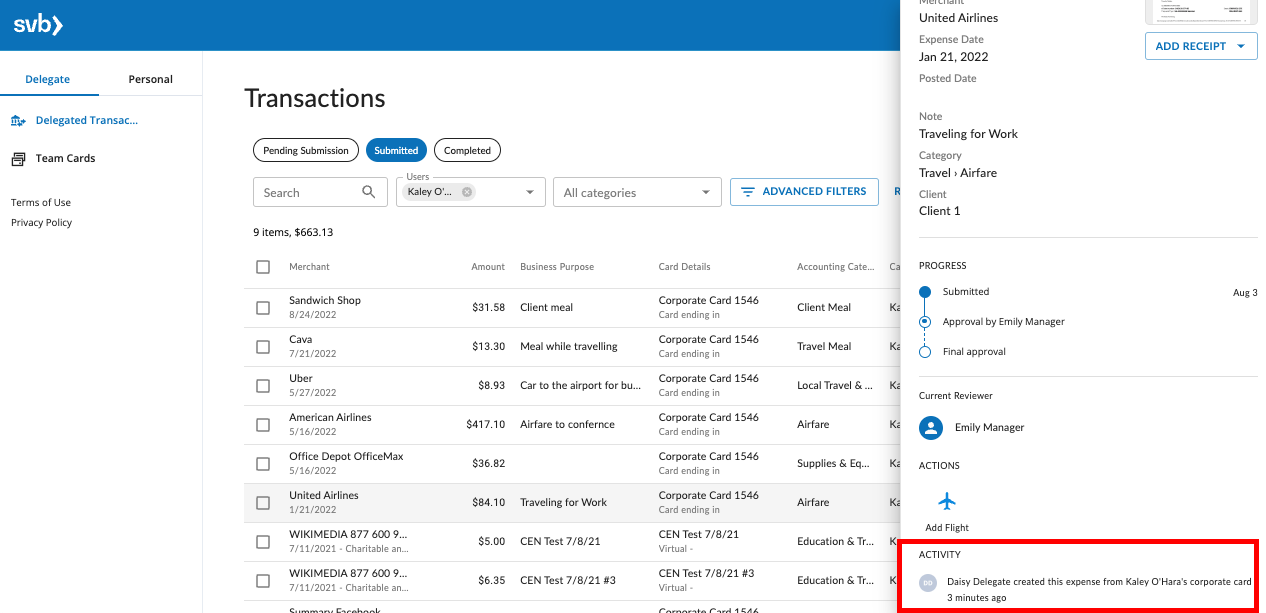
Task: Click the 'Client meal' business purpose cell
Action: click(547, 308)
